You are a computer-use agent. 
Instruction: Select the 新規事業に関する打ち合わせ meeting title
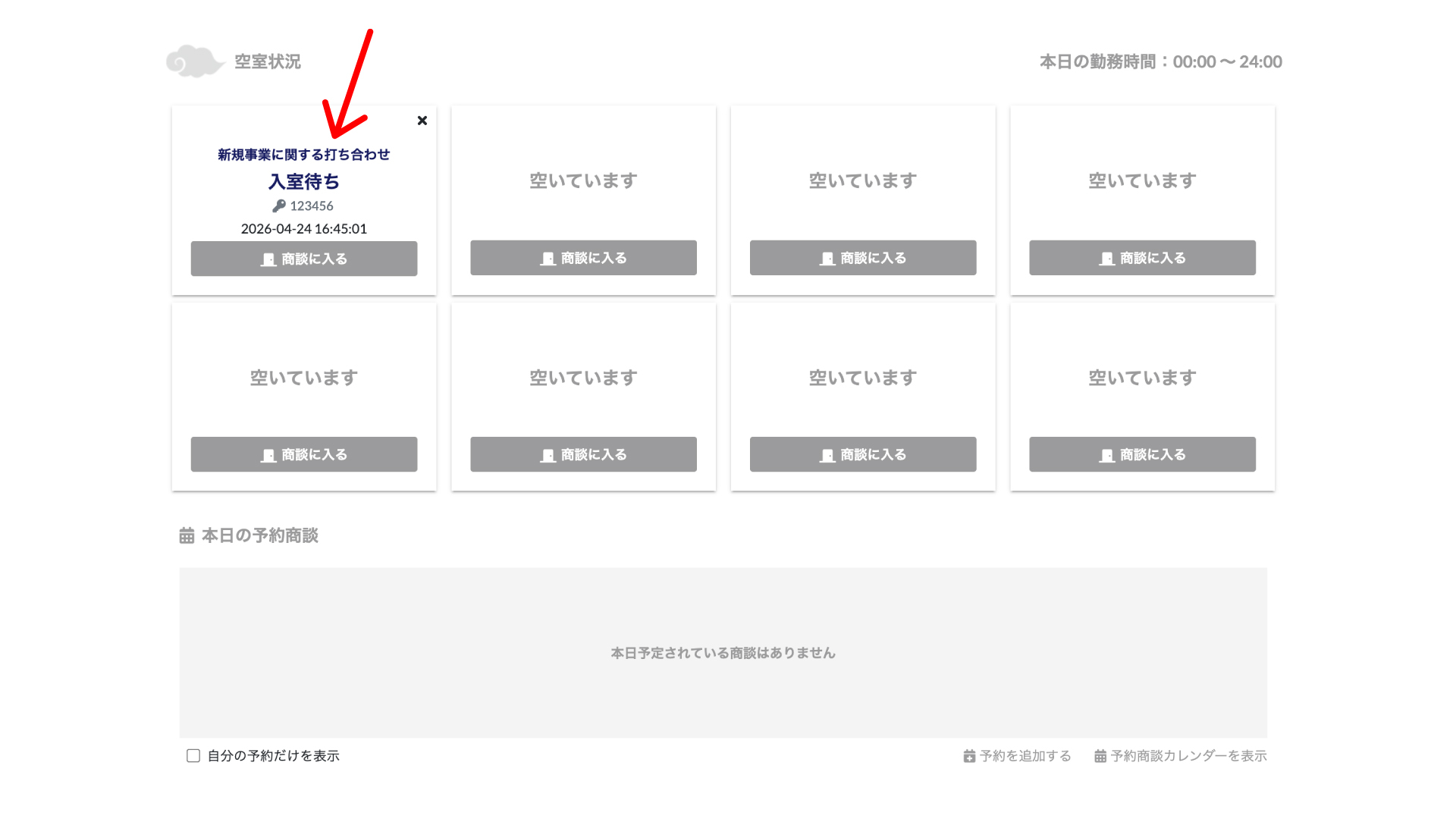[x=304, y=155]
